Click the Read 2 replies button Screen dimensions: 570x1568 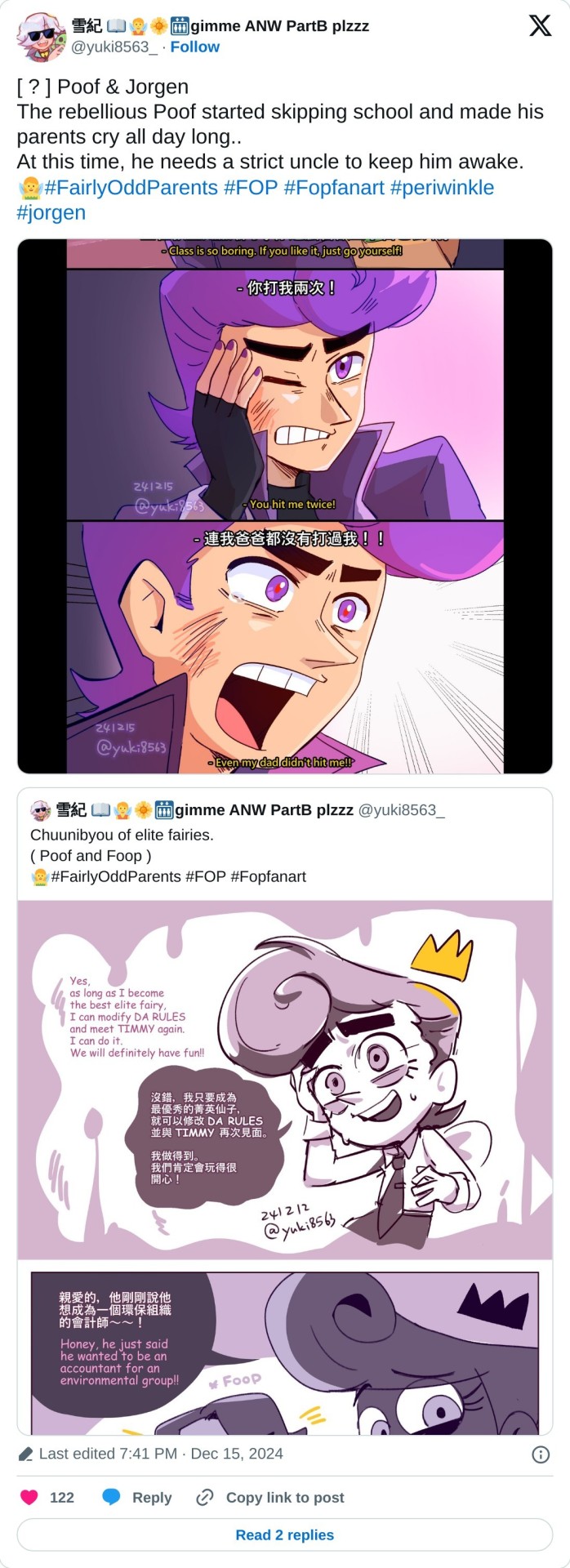point(285,1535)
